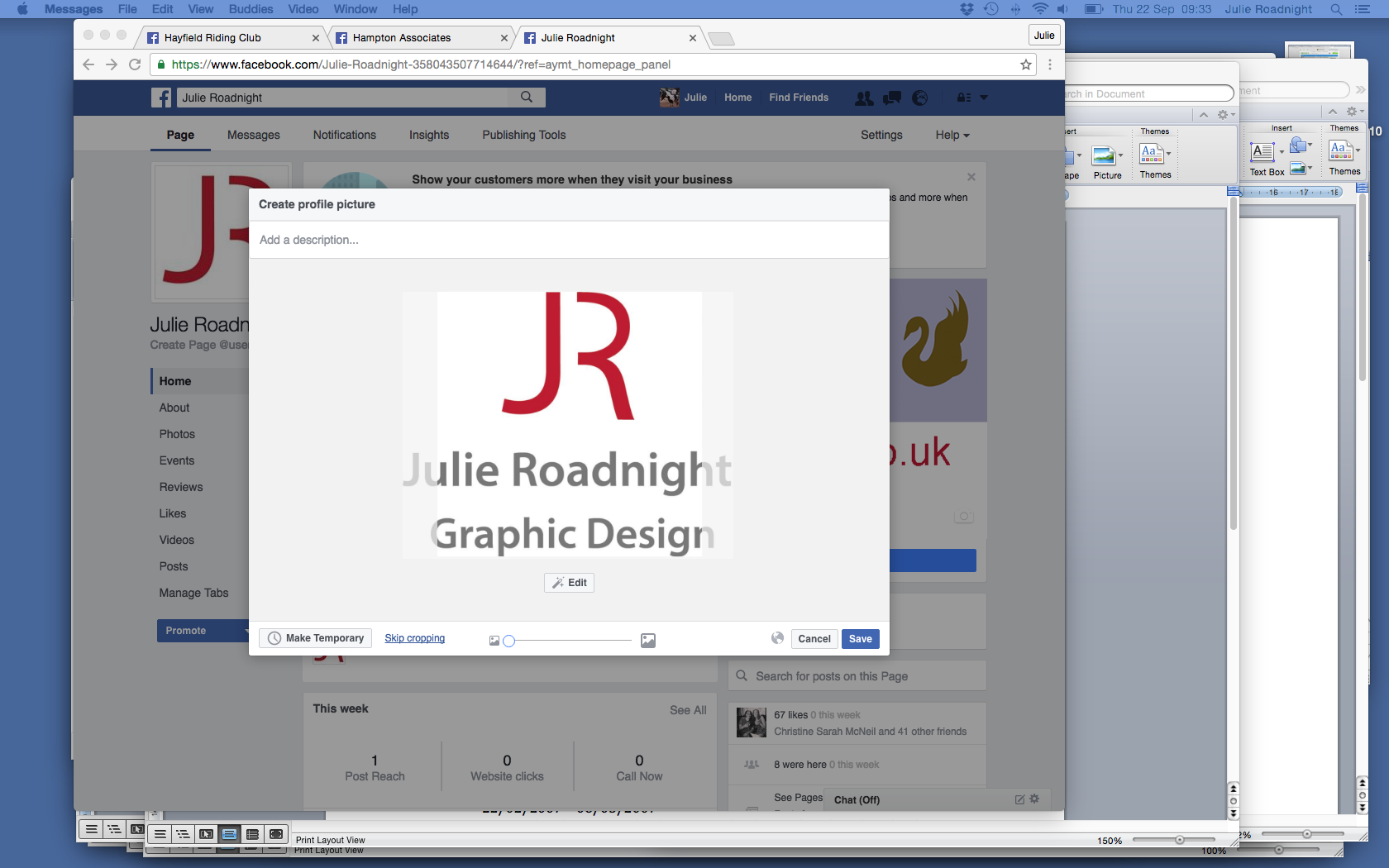Viewport: 1389px width, 868px height.
Task: Open Text Box dropdown arrow in Word
Action: [1282, 152]
